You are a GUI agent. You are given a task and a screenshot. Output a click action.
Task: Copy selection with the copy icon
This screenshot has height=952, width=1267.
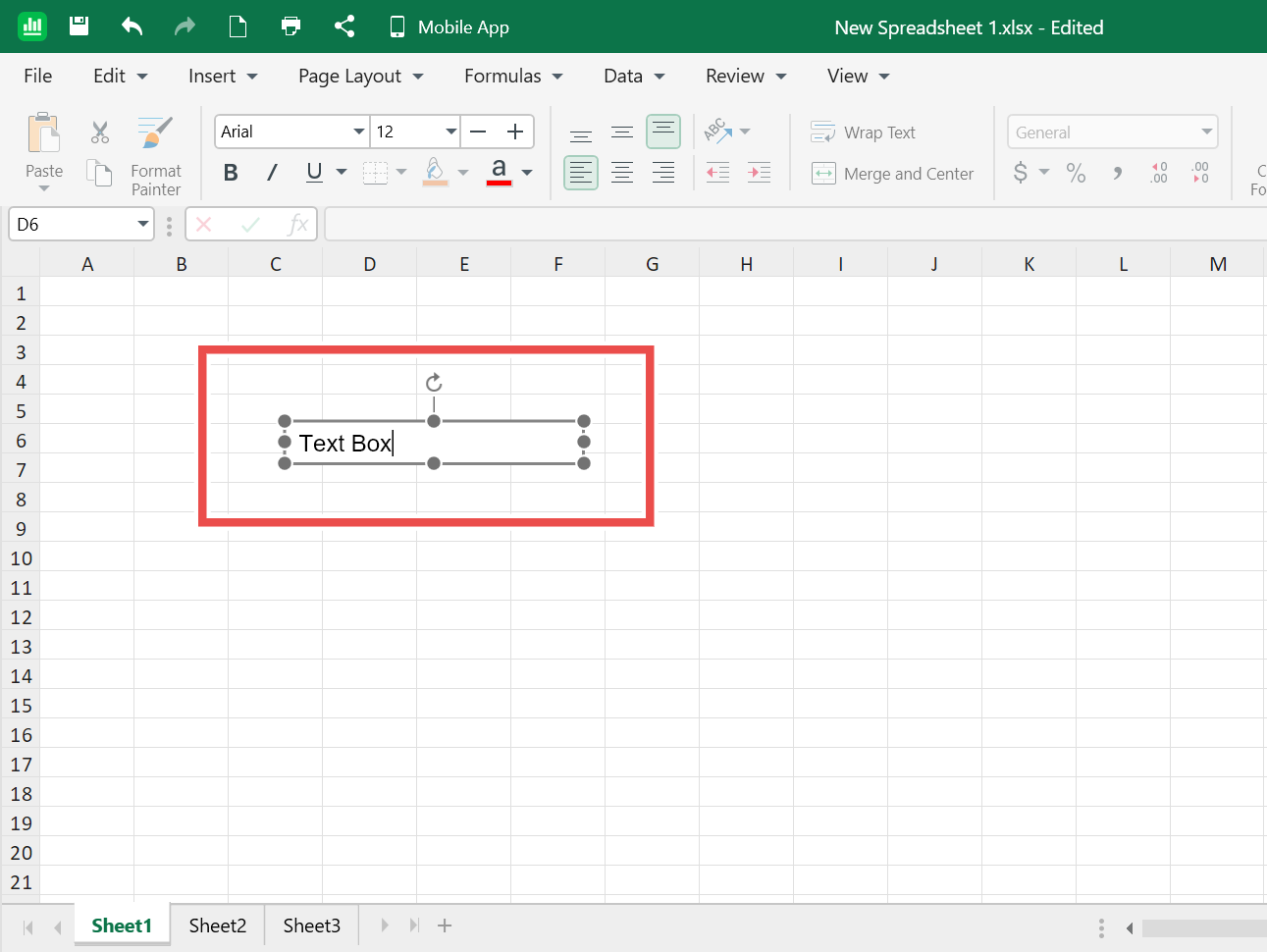pos(99,173)
